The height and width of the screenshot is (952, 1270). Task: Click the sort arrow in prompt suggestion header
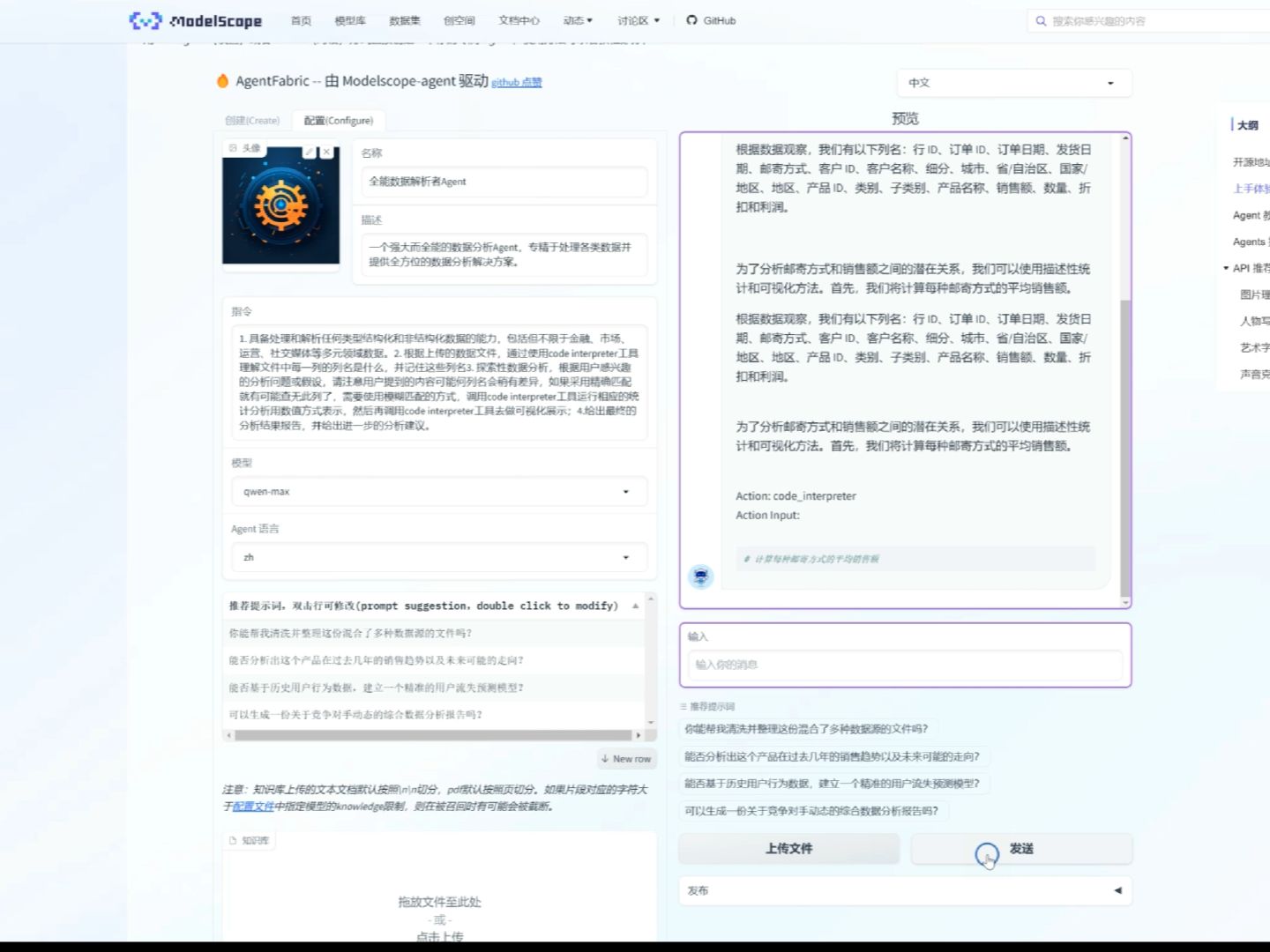click(635, 606)
